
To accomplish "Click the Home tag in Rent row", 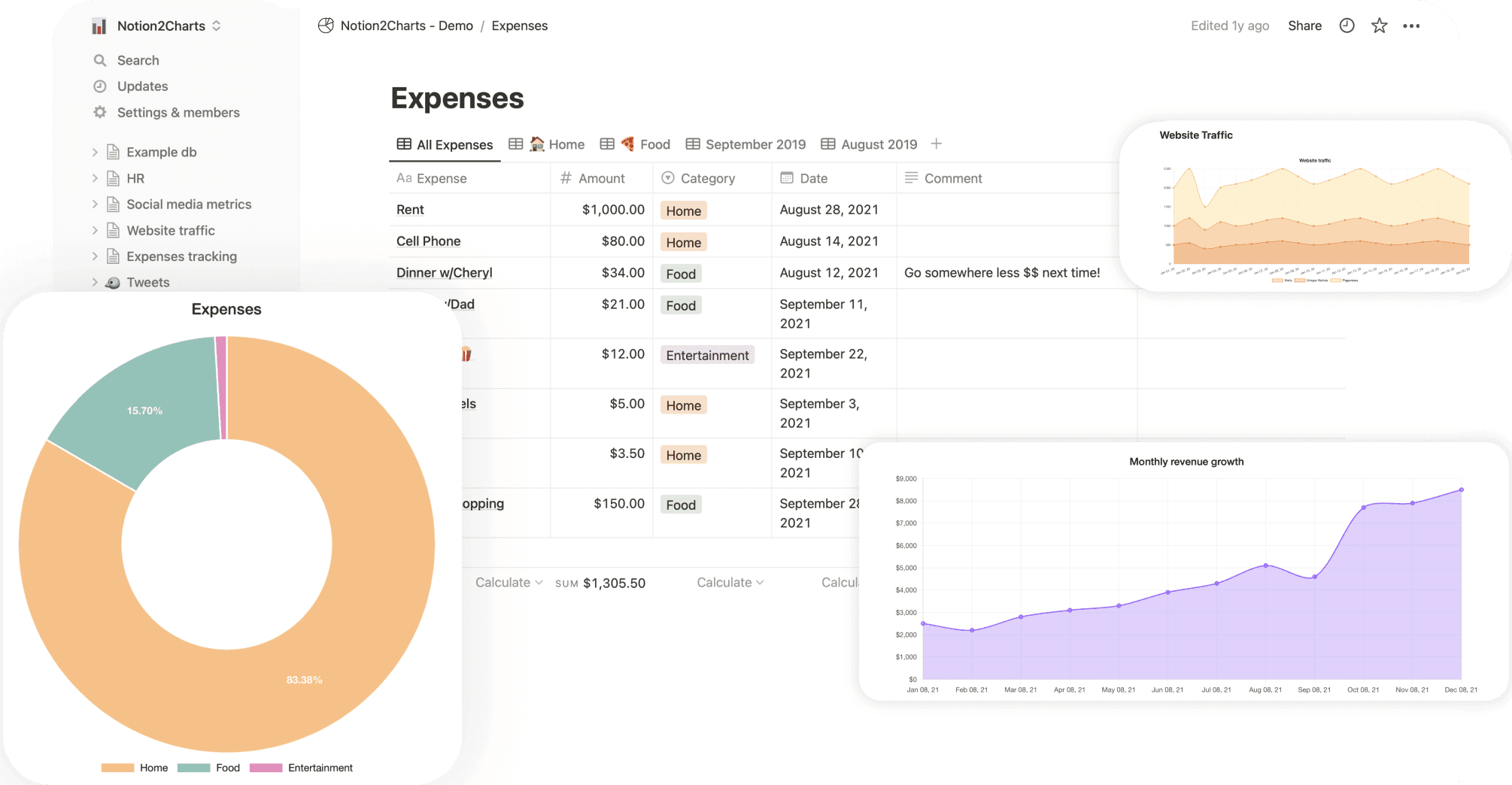I will point(684,211).
